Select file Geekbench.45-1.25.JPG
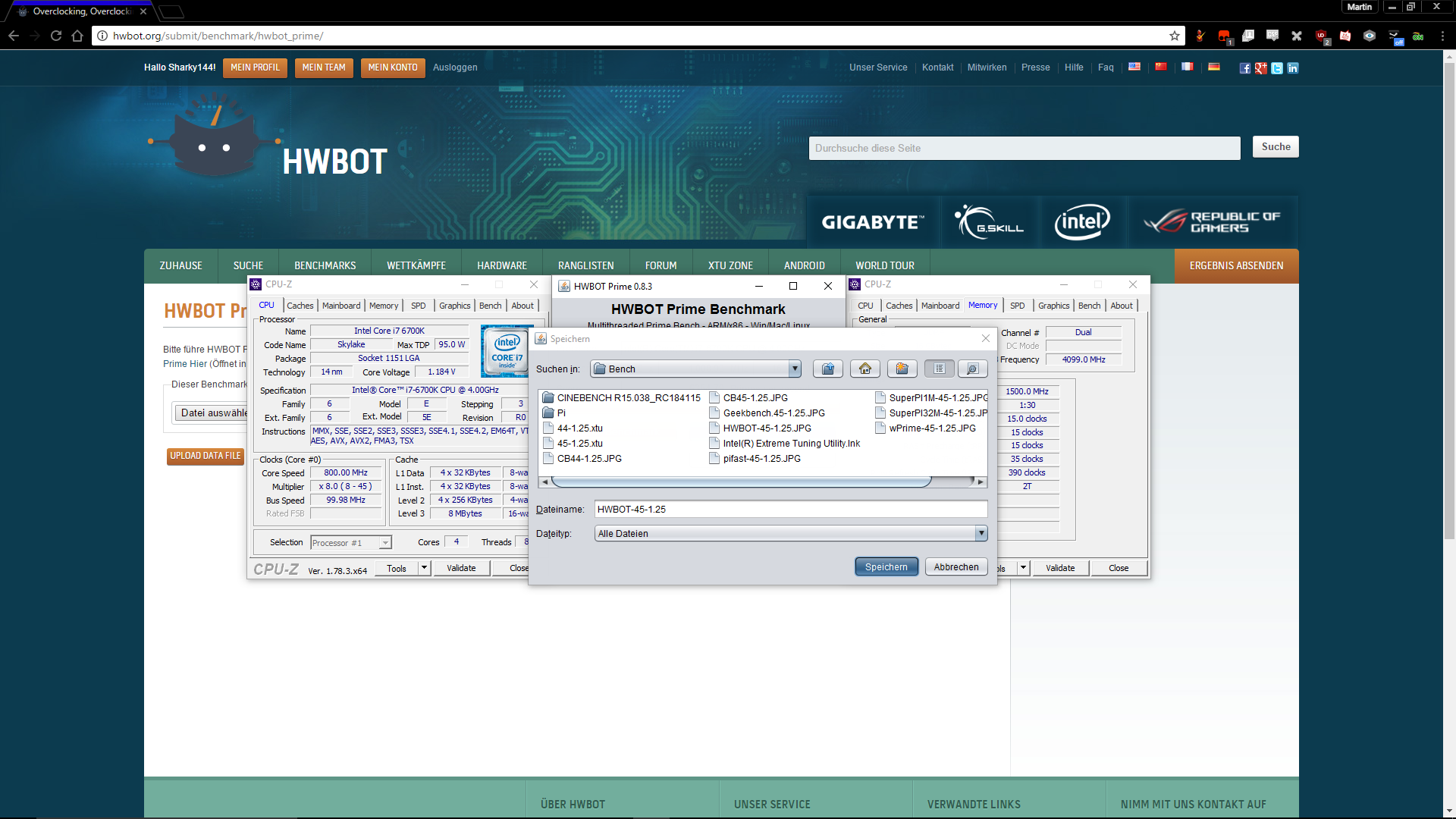This screenshot has width=1456, height=819. click(x=767, y=413)
